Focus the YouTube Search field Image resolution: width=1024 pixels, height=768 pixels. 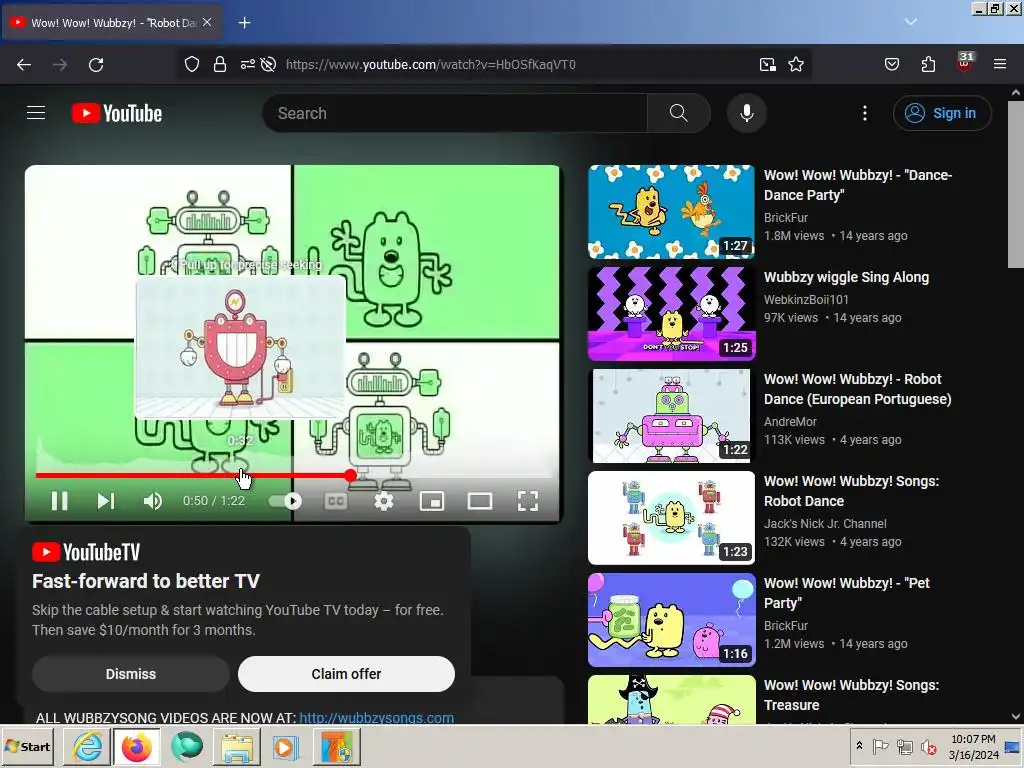coord(455,113)
